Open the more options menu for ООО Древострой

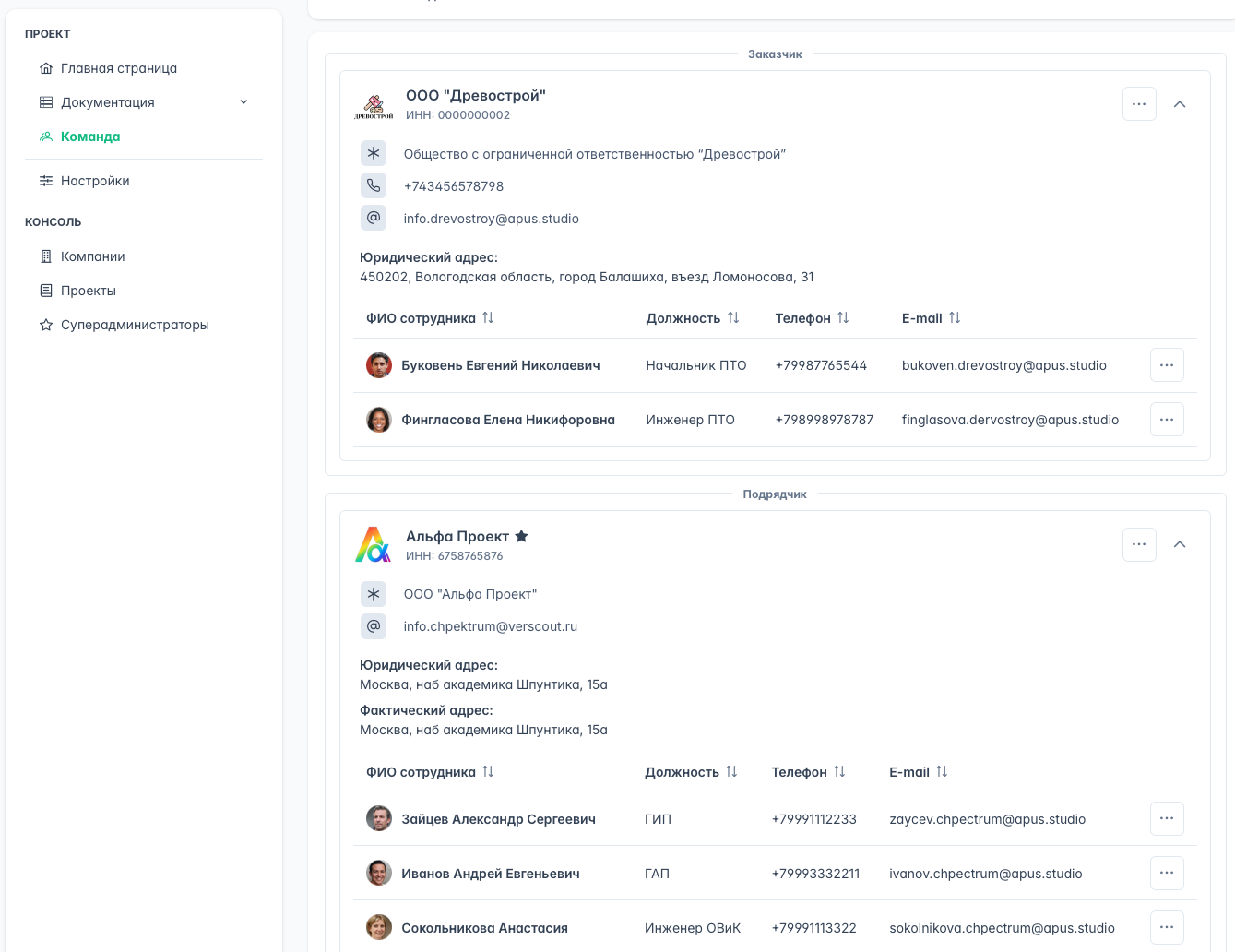click(x=1139, y=104)
